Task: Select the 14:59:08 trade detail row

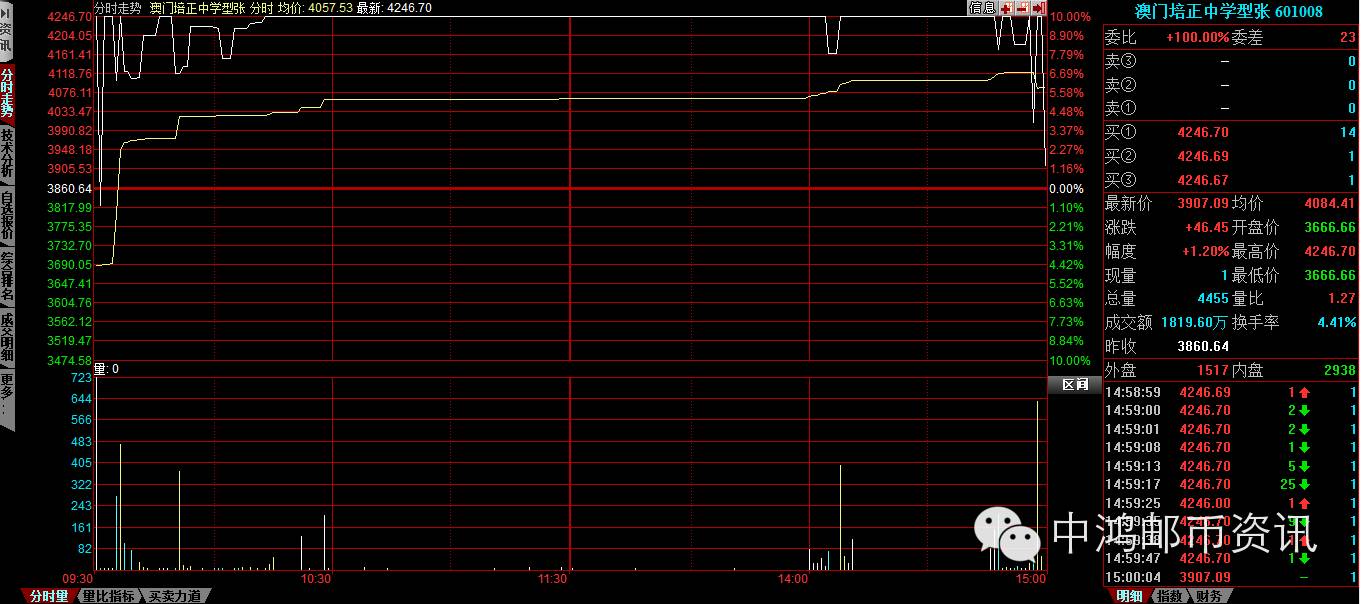Action: pyautogui.click(x=1230, y=447)
